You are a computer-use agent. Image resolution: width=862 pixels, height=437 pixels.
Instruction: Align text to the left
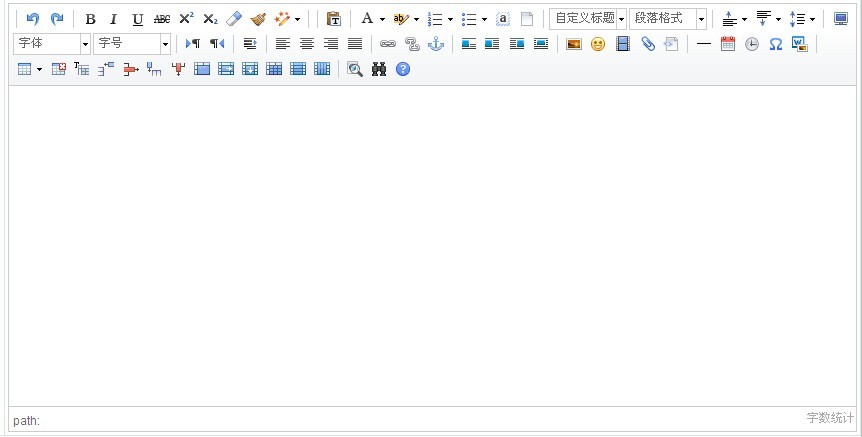(x=283, y=44)
